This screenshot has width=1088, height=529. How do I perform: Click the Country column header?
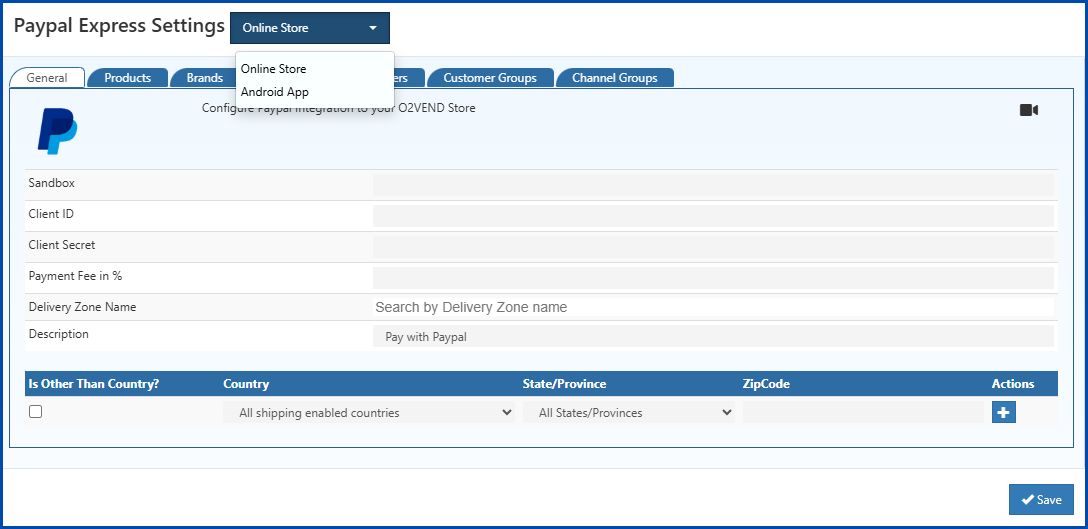pyautogui.click(x=246, y=384)
